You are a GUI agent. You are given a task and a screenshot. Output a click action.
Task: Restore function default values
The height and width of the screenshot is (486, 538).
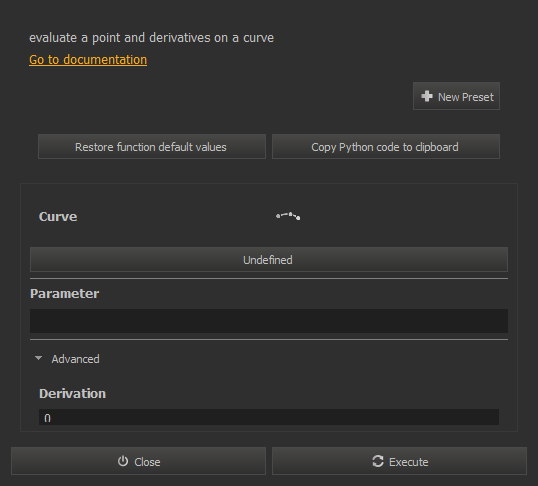[x=152, y=147]
